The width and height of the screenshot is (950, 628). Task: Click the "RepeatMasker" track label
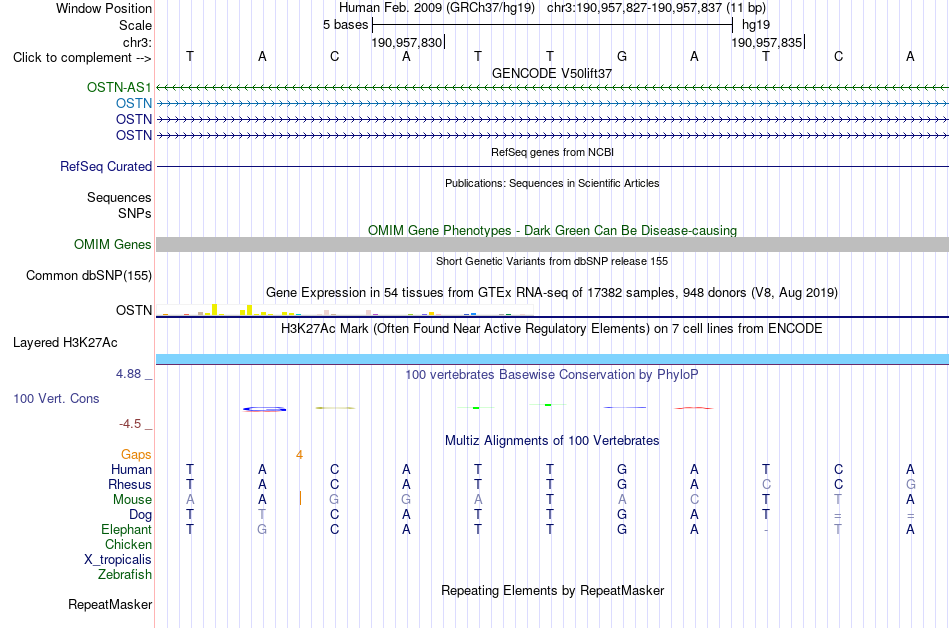click(110, 605)
